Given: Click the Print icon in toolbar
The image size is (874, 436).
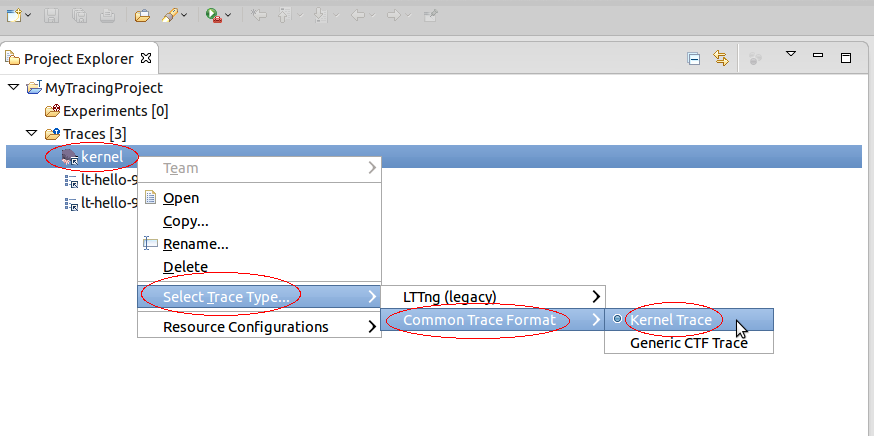Looking at the screenshot, I should [x=106, y=15].
